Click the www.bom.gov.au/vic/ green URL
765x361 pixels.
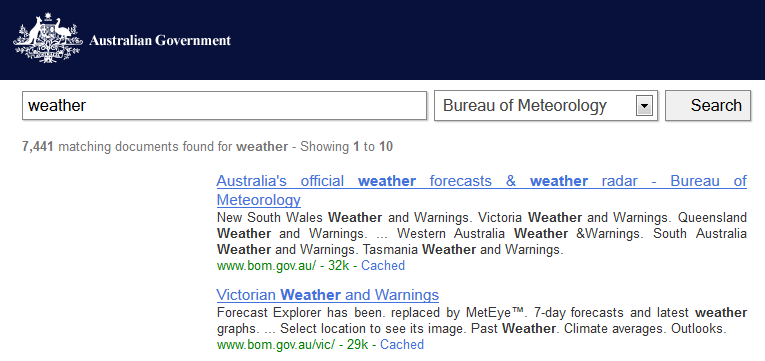276,344
